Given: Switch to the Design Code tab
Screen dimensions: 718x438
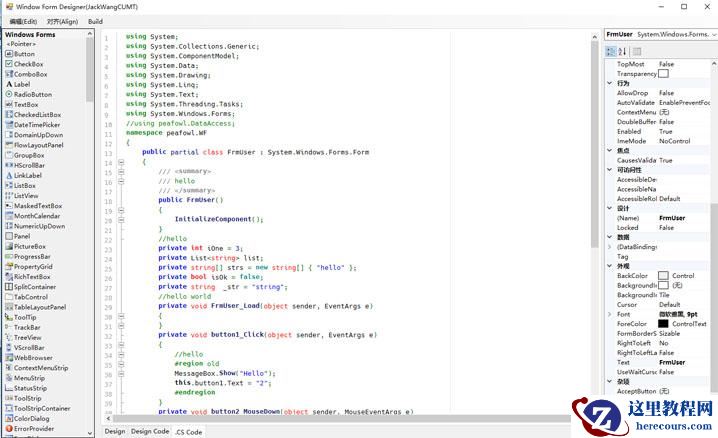Looking at the screenshot, I should click(x=150, y=432).
